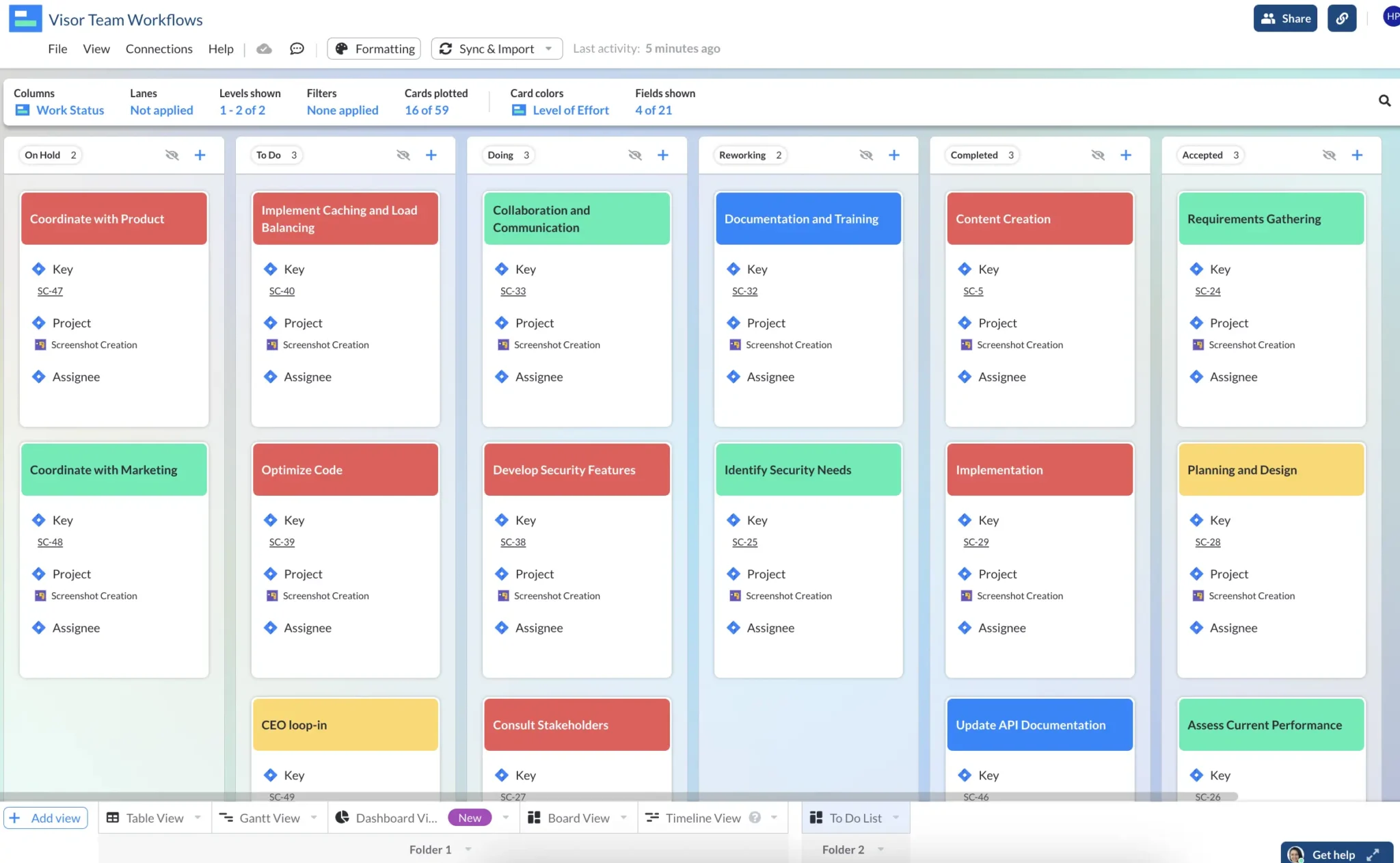Click the HP user avatar
The width and height of the screenshot is (1400, 863).
pos(1392,16)
